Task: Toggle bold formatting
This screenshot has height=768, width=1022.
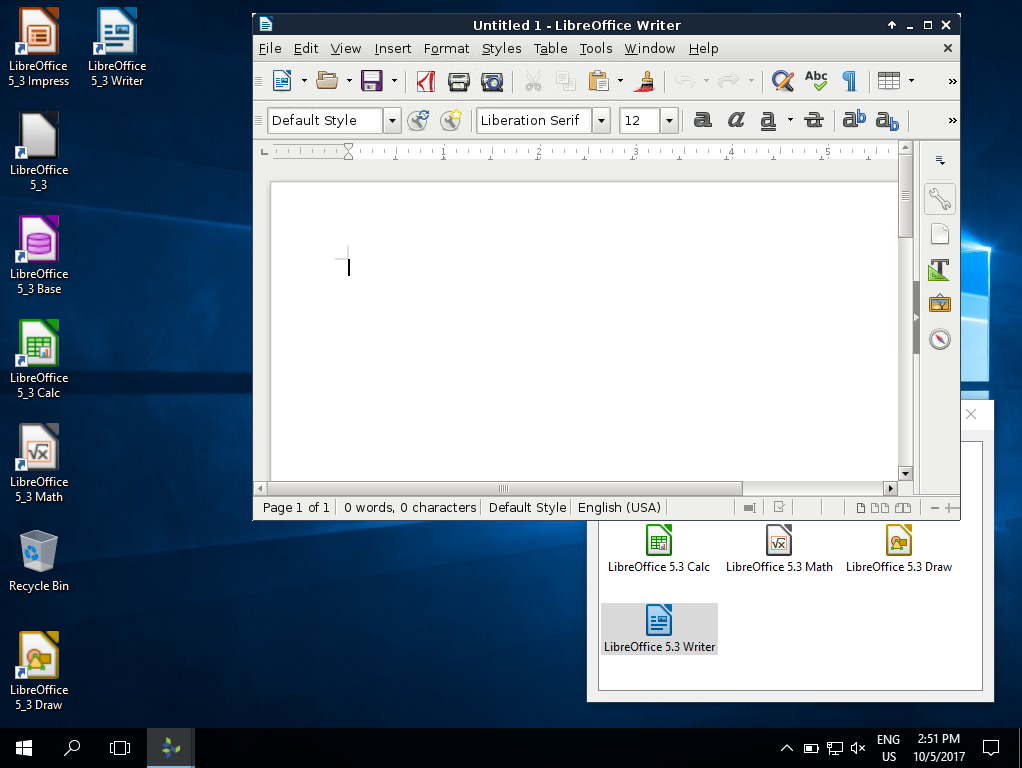Action: 702,120
